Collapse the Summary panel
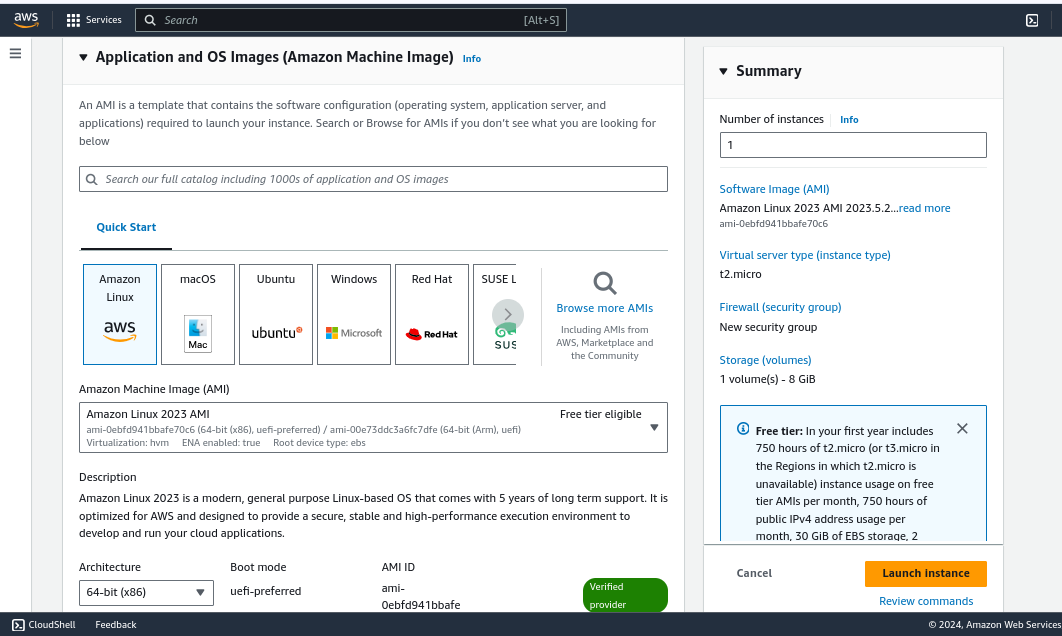The image size is (1062, 636). point(723,71)
